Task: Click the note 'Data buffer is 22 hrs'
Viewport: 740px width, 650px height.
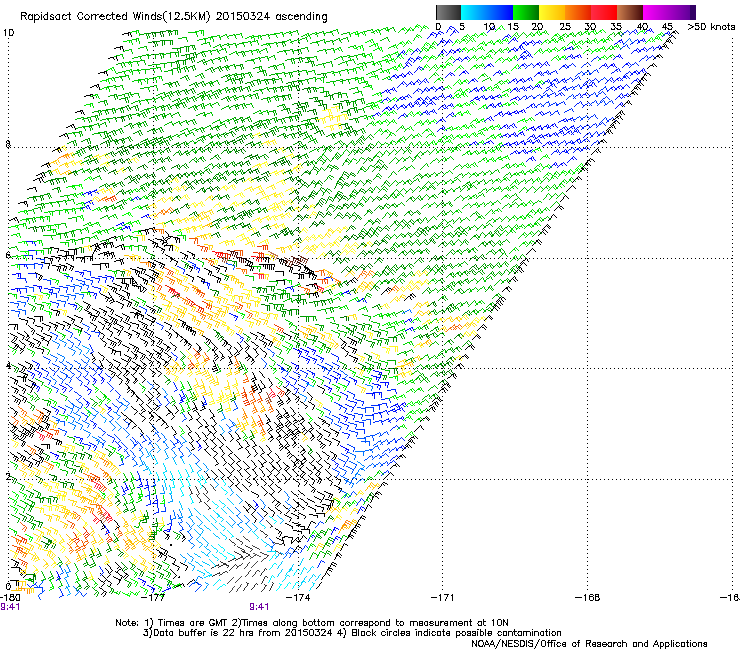Action: [x=204, y=633]
